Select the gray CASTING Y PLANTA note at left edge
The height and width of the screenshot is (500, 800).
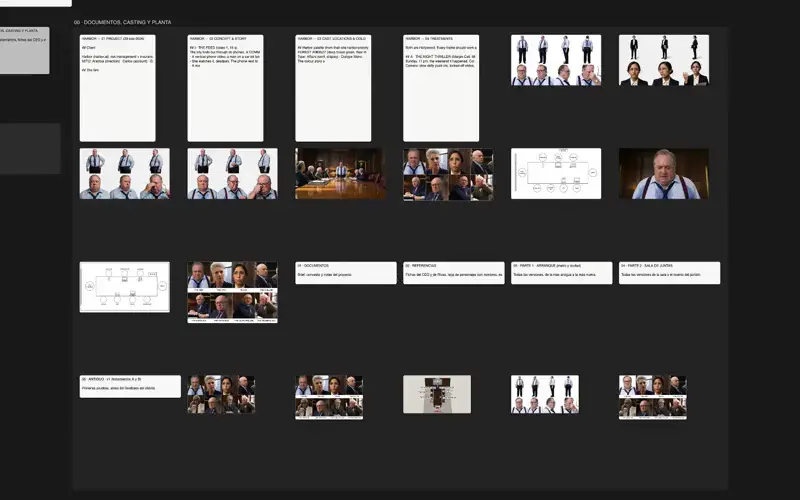pos(24,51)
